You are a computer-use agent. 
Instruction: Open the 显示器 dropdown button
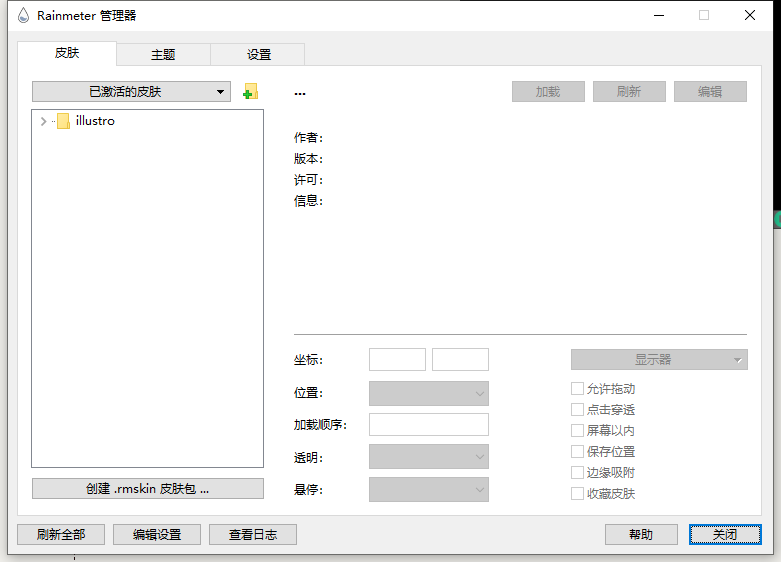(659, 360)
